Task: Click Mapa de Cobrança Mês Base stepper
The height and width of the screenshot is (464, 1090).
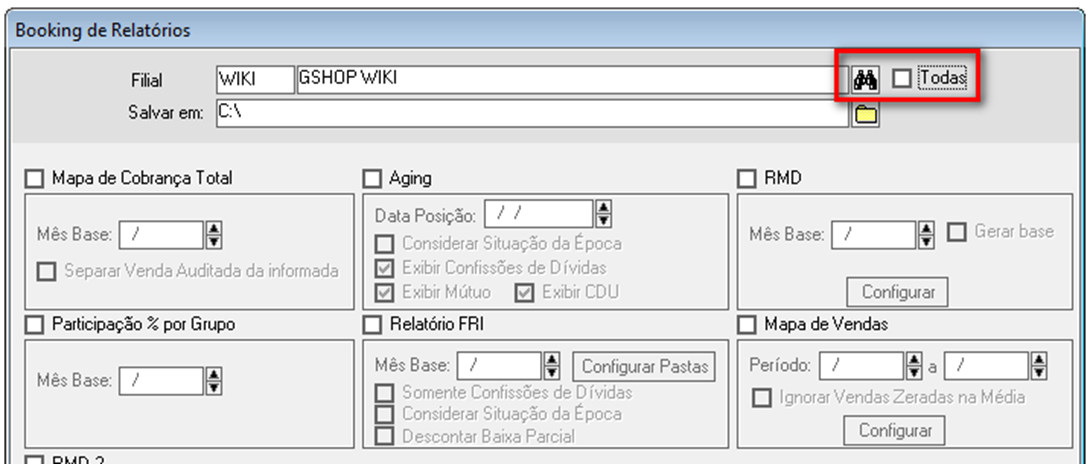Action: [214, 235]
